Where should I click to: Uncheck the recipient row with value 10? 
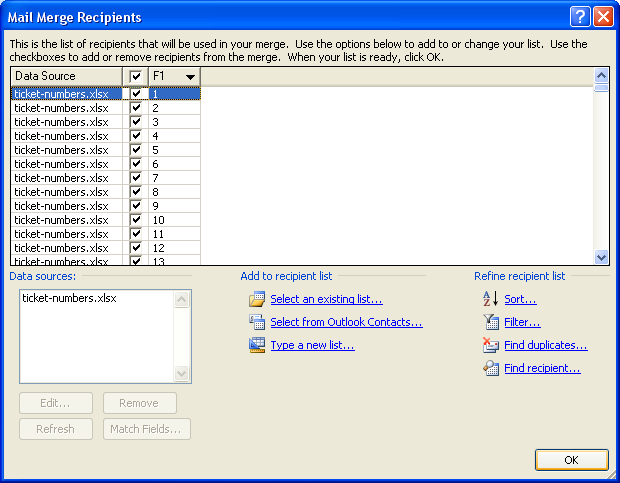136,220
